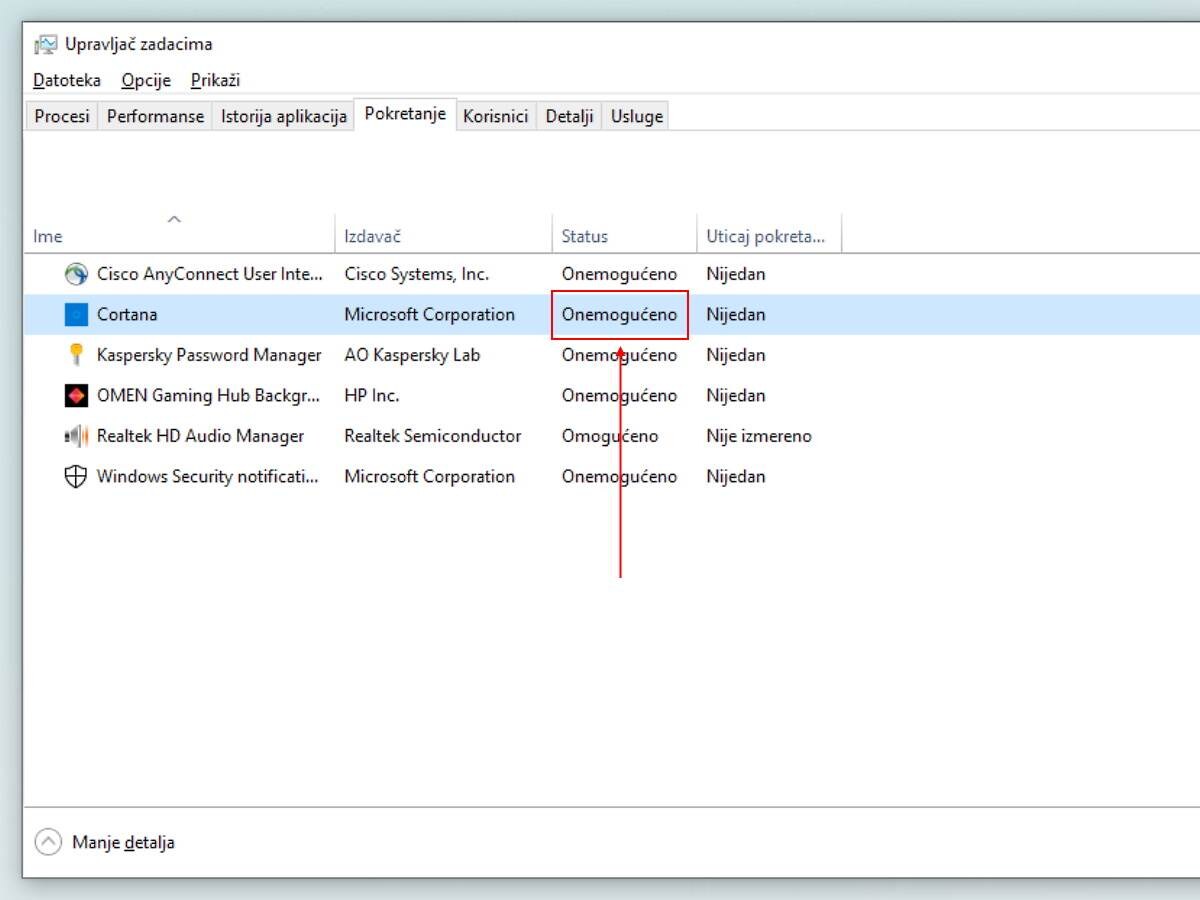The width and height of the screenshot is (1200, 900).
Task: Switch to the Usluge tab
Action: tap(635, 115)
